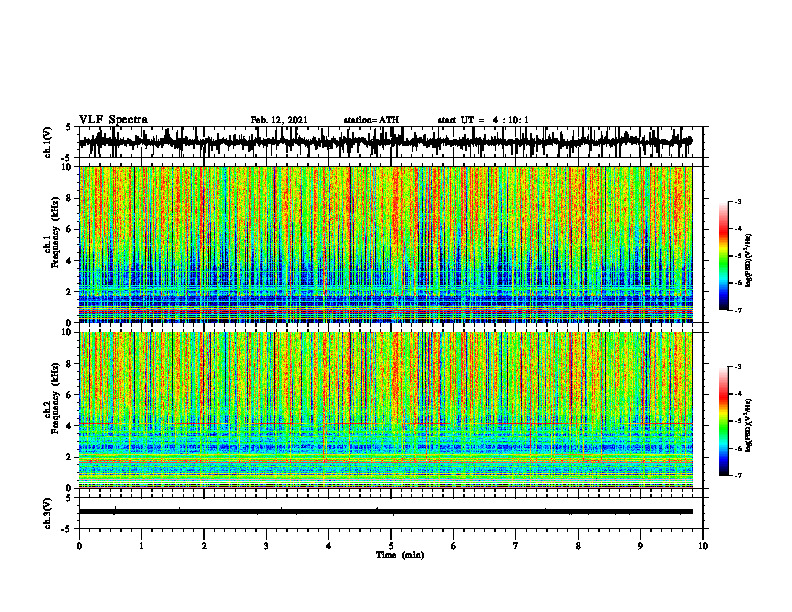Click the red 4 kHz line in ch.2 spectrogram

coord(385,423)
